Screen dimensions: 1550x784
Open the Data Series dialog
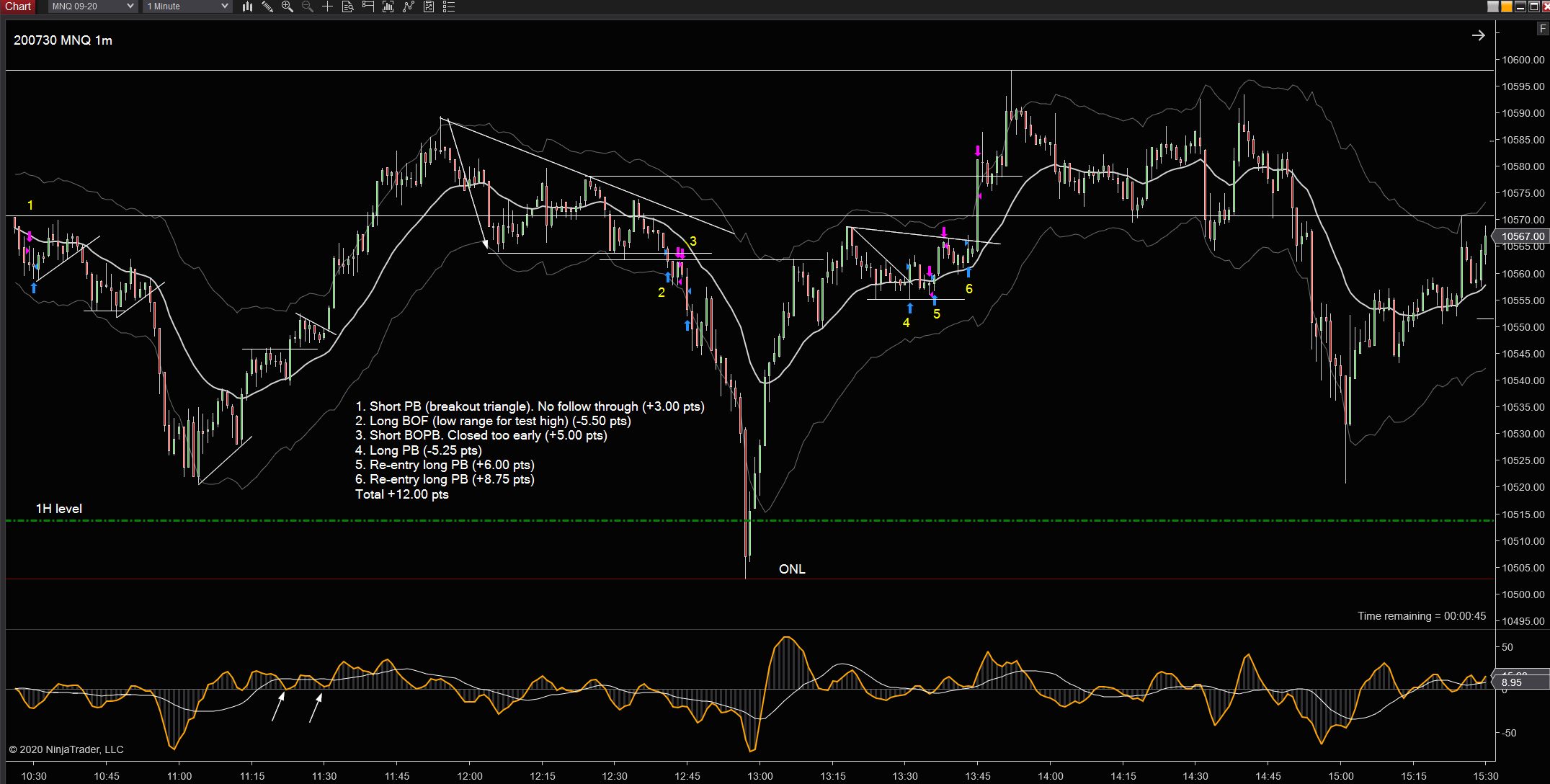[x=388, y=6]
